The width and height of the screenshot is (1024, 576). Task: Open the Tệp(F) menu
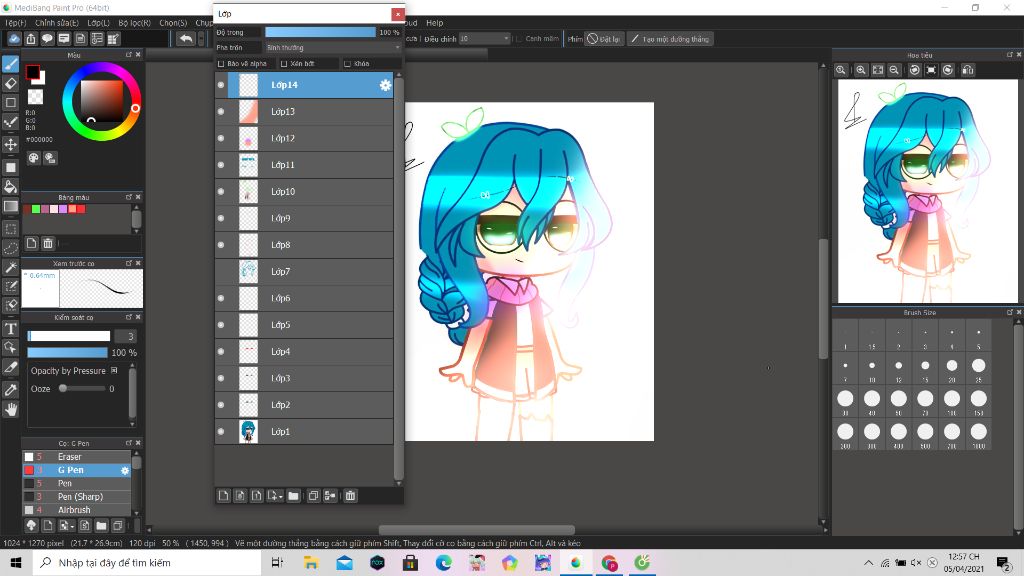(x=16, y=23)
